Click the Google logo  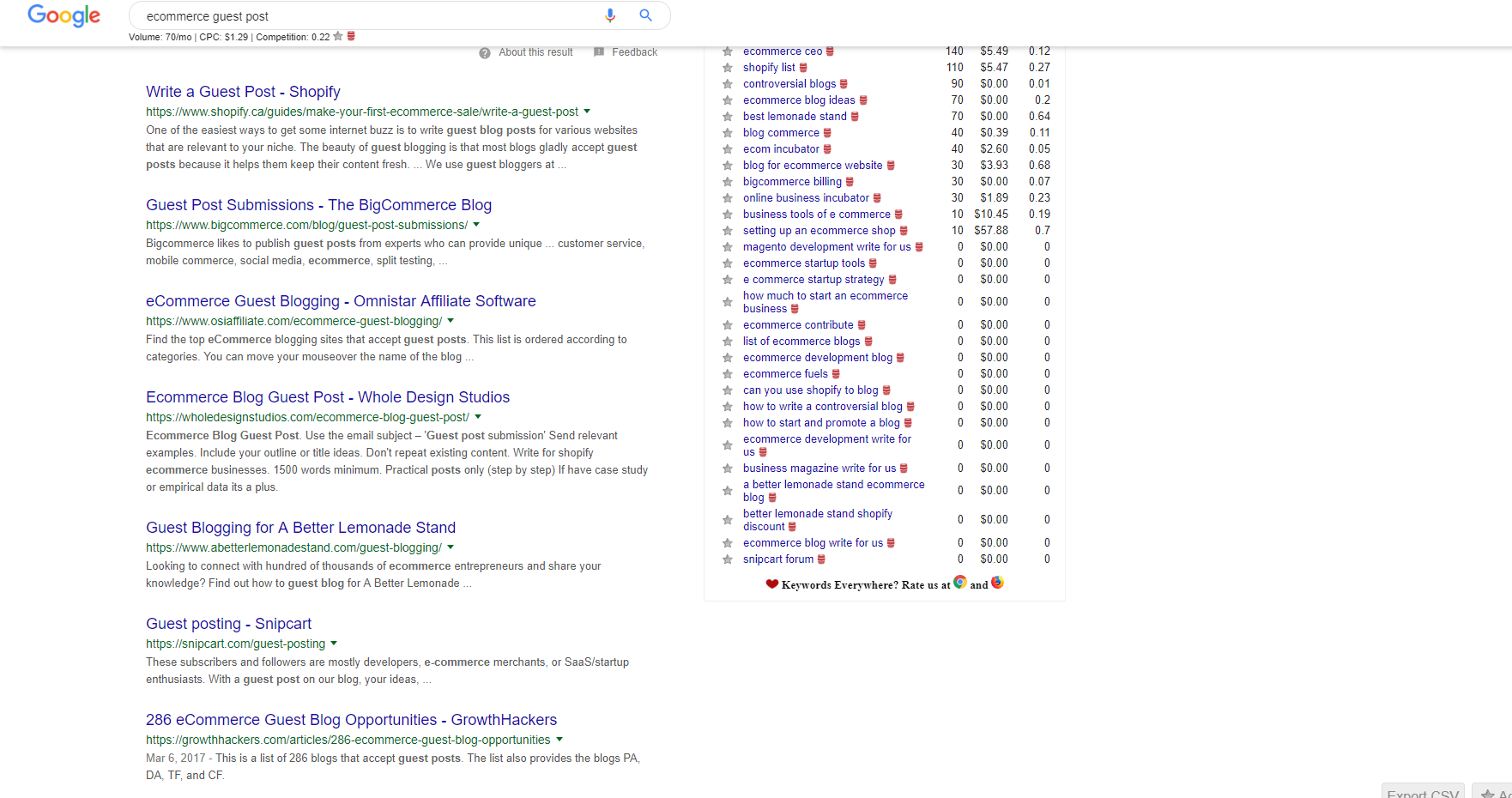click(x=64, y=15)
